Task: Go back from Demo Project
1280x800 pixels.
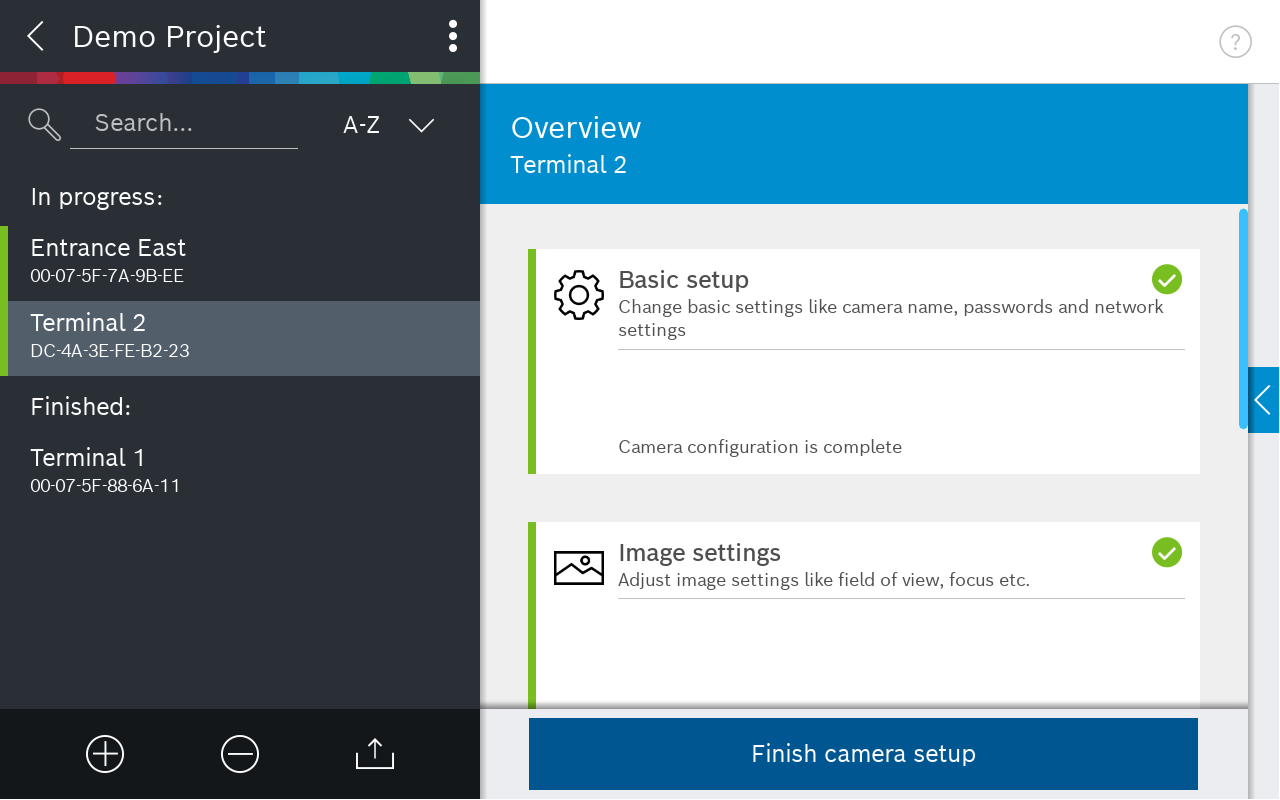Action: 36,37
